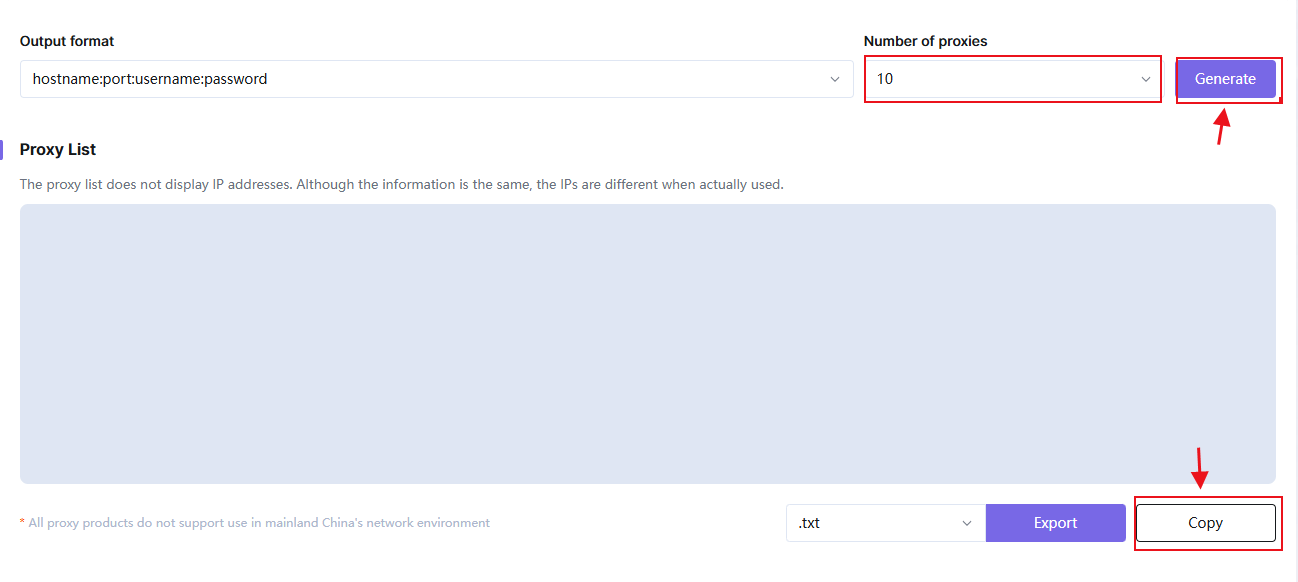The height and width of the screenshot is (582, 1298).
Task: Open the Number of proxies dropdown
Action: [x=1010, y=79]
